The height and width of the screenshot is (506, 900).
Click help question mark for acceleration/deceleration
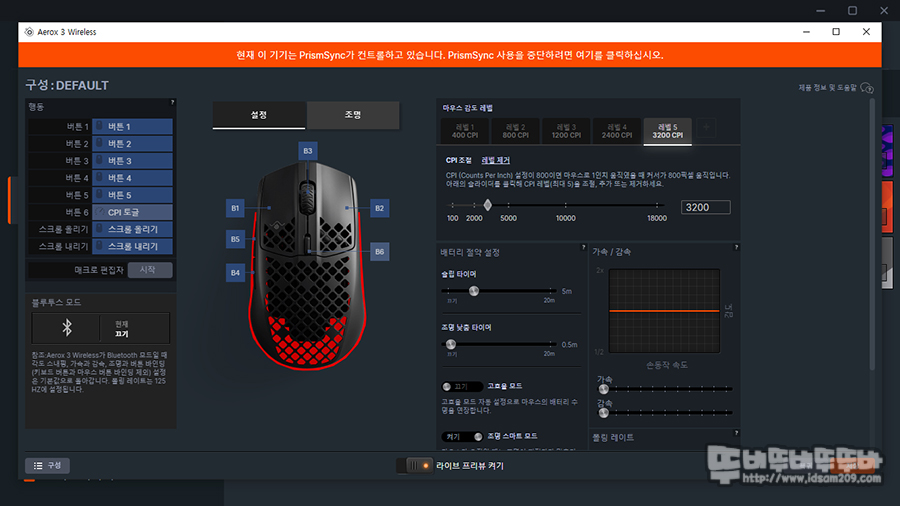[736, 247]
